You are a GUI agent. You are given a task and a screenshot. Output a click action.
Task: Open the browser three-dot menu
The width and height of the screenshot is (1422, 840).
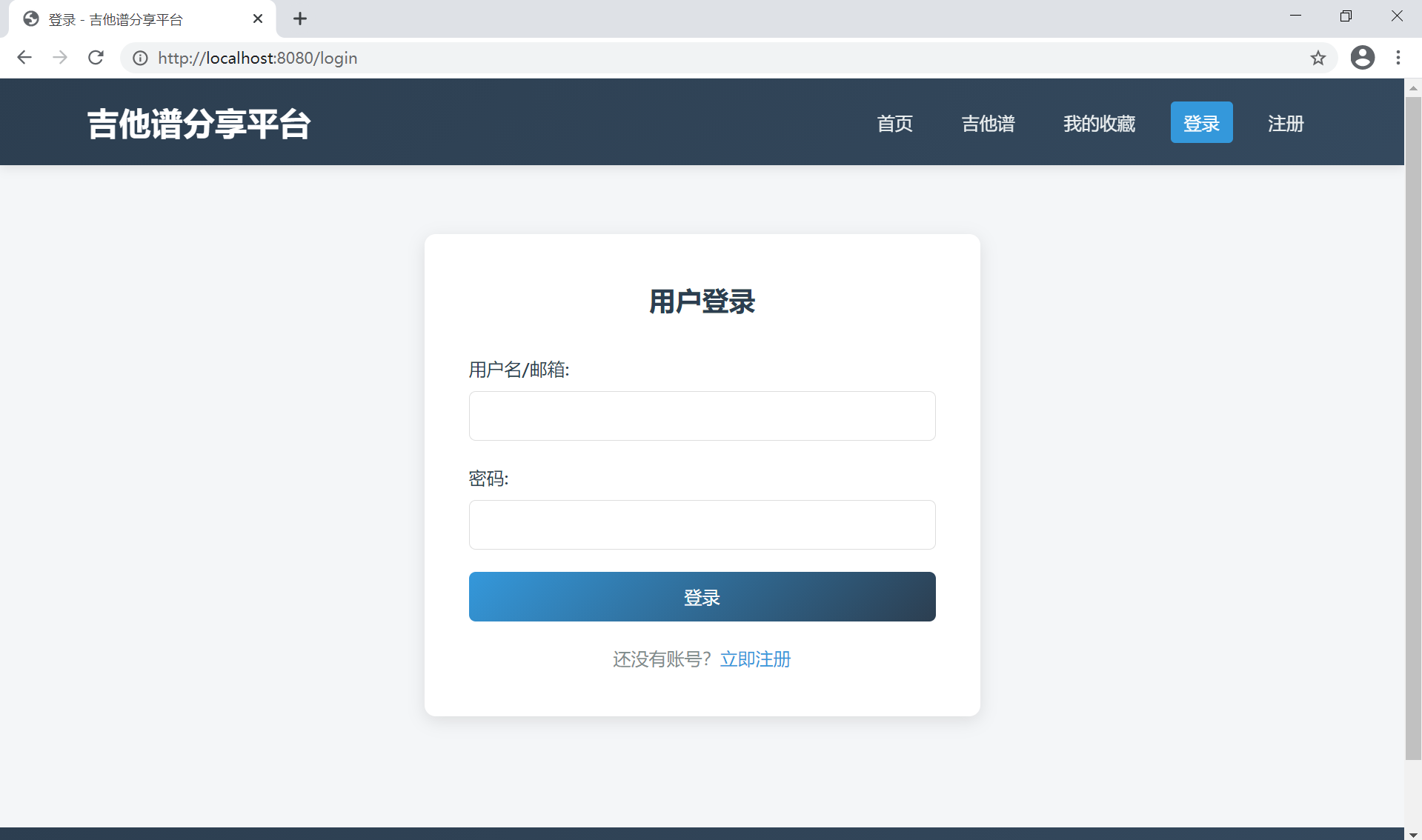[x=1398, y=58]
